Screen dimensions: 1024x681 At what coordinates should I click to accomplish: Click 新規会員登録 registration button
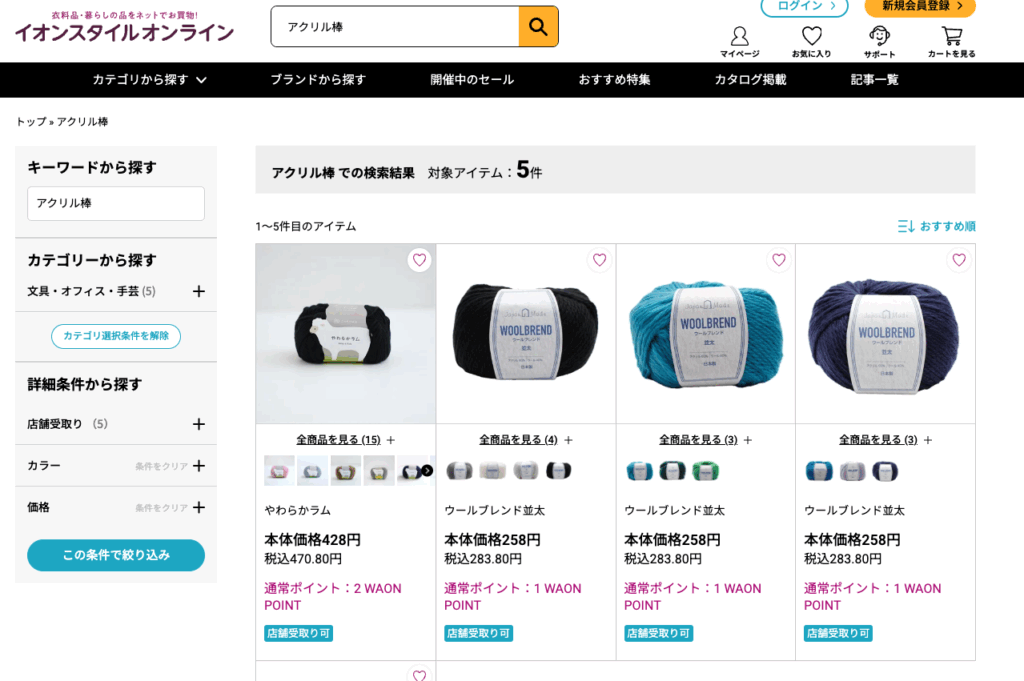(x=920, y=7)
